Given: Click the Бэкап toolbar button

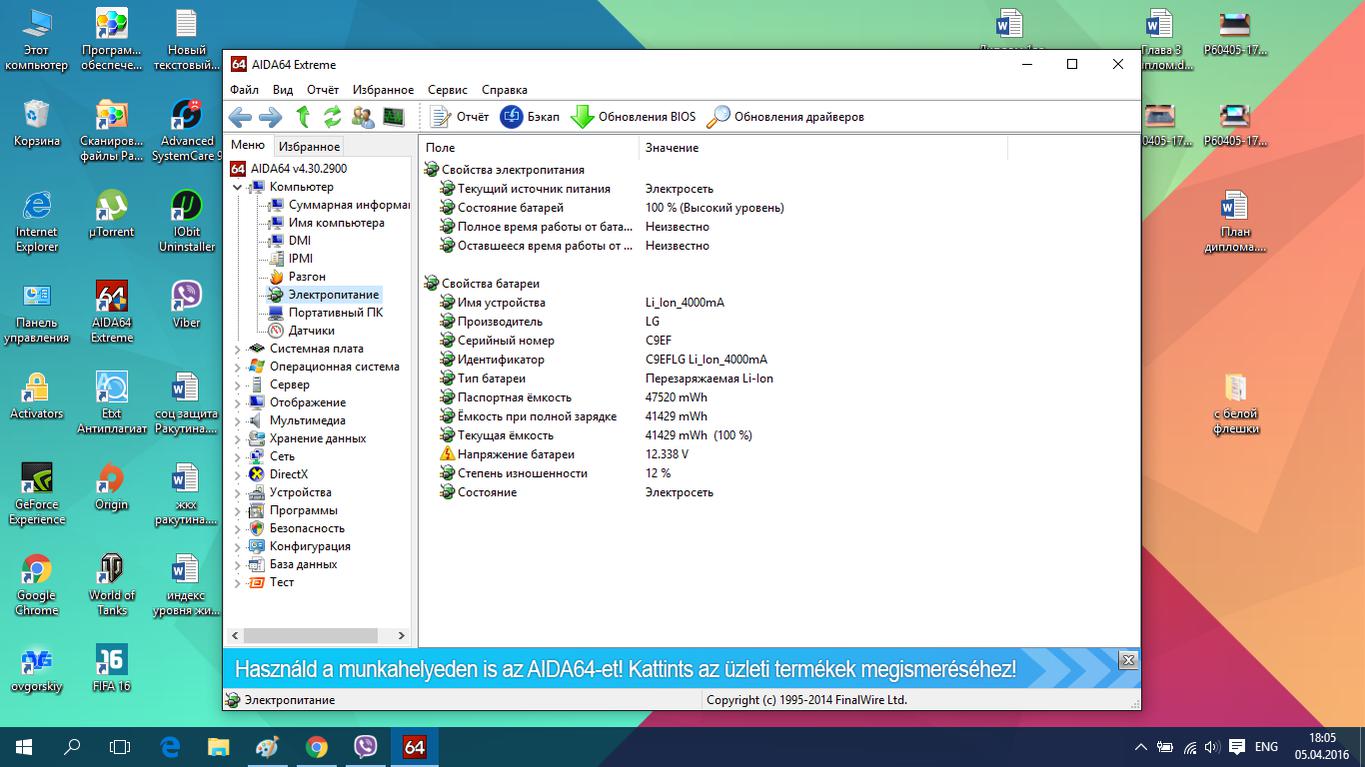Looking at the screenshot, I should point(530,117).
